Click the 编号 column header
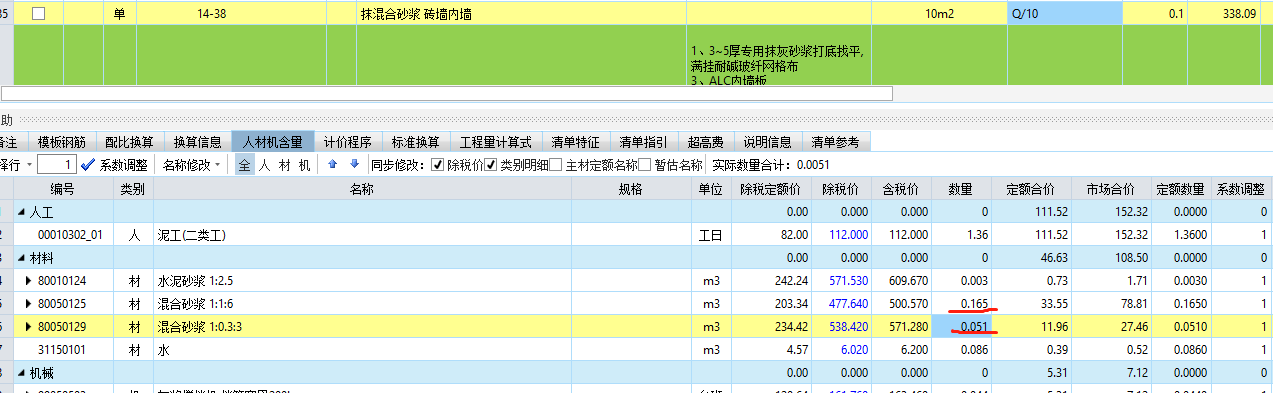 (x=64, y=189)
